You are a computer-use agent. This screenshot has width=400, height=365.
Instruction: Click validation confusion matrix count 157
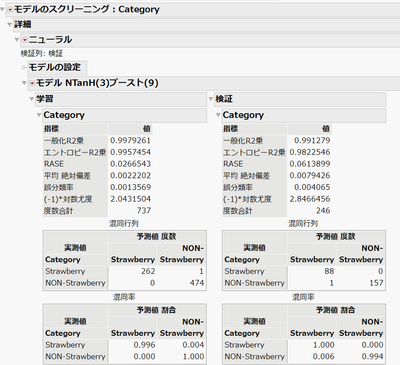pos(376,283)
